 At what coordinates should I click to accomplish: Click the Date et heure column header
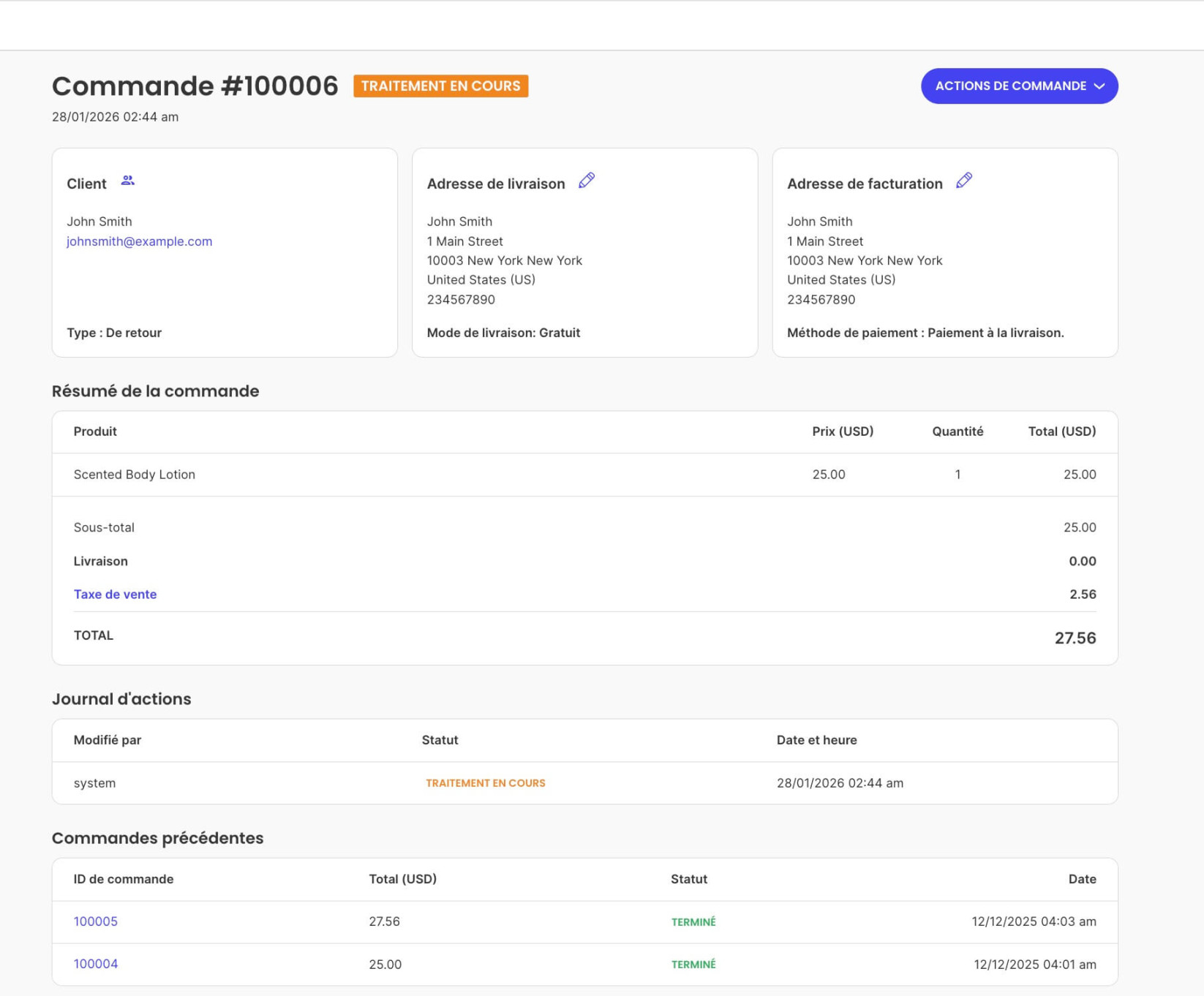pyautogui.click(x=816, y=740)
